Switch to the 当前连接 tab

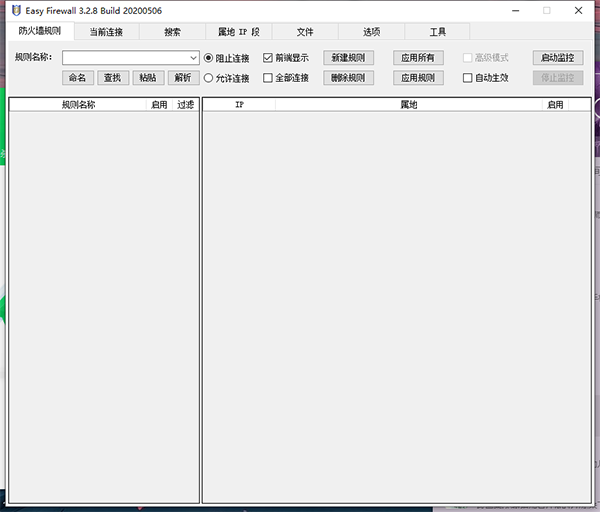click(x=106, y=32)
